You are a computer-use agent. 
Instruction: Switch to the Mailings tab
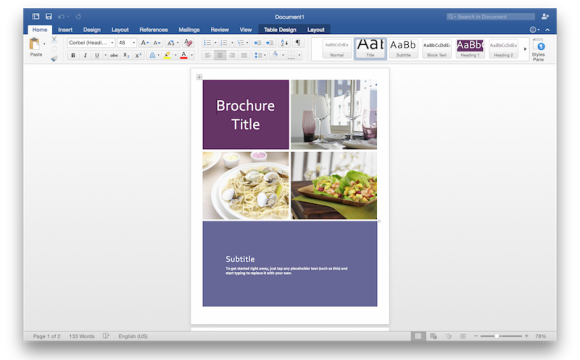click(x=189, y=30)
